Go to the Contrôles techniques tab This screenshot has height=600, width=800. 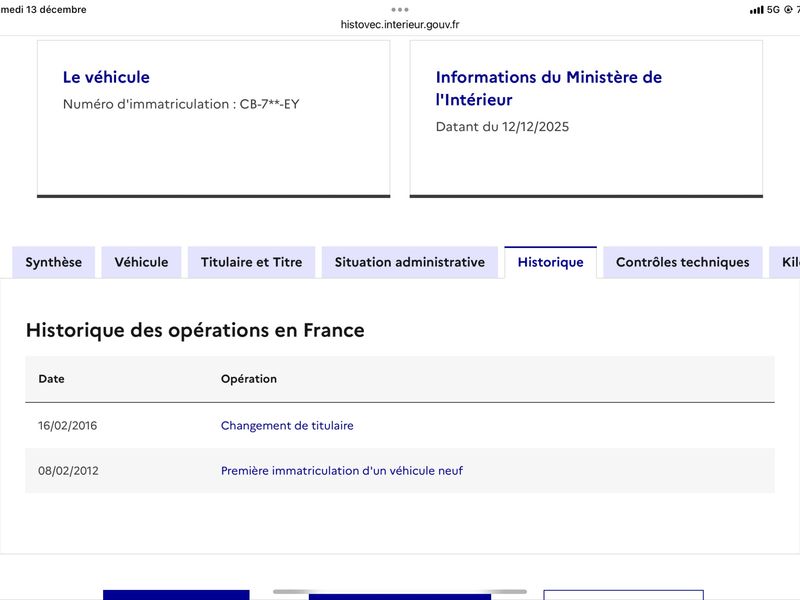(683, 262)
